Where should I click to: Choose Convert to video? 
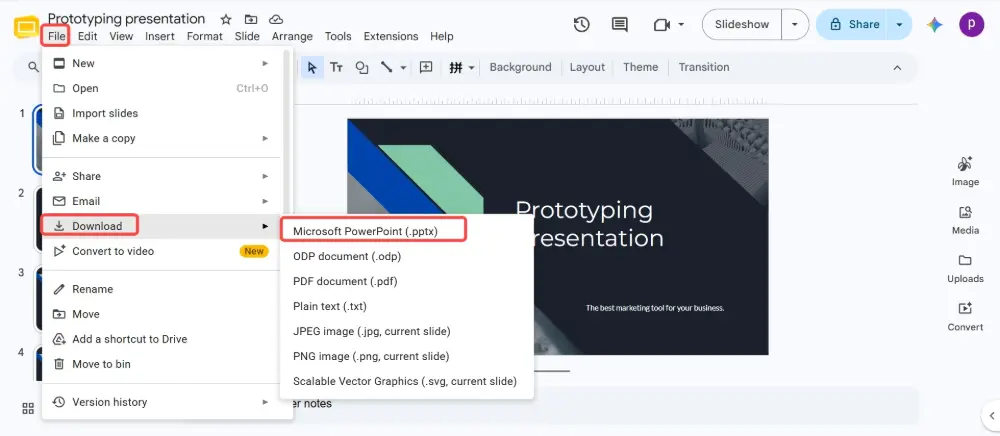161,251
